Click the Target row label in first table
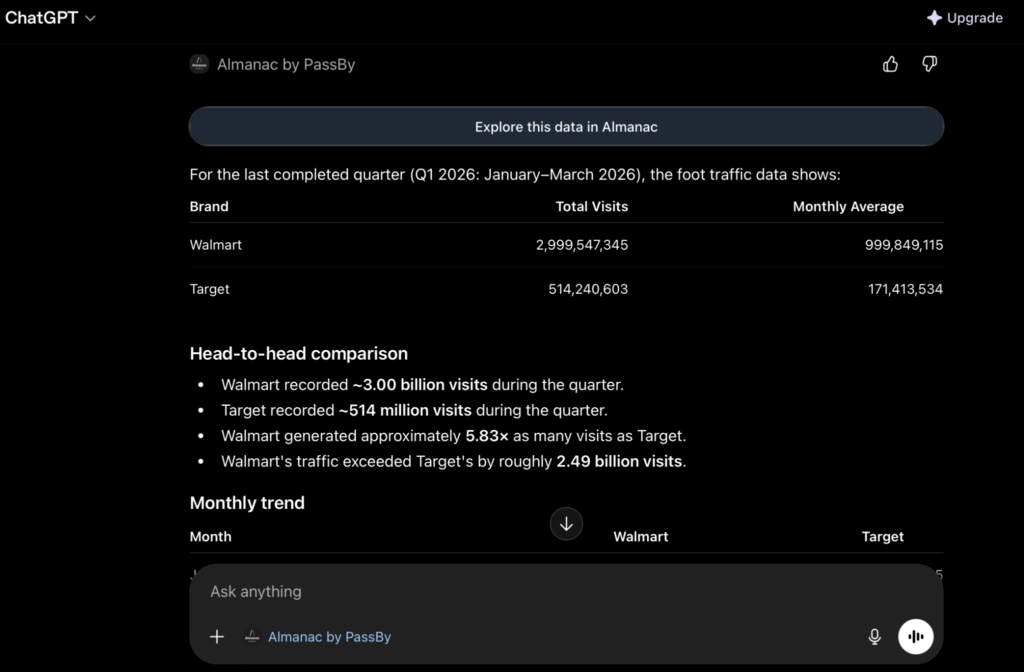Screen dimensions: 1024x672 point(210,289)
